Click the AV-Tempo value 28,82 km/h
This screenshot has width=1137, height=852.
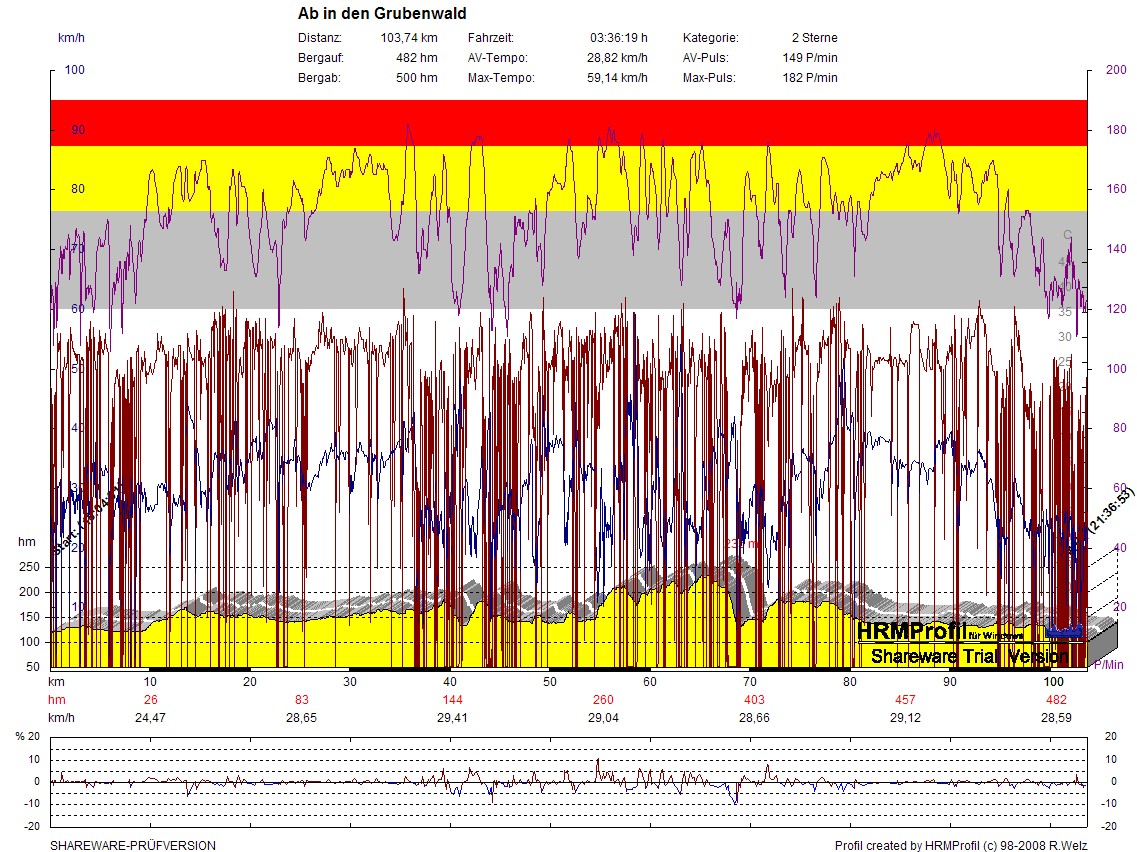coord(617,58)
